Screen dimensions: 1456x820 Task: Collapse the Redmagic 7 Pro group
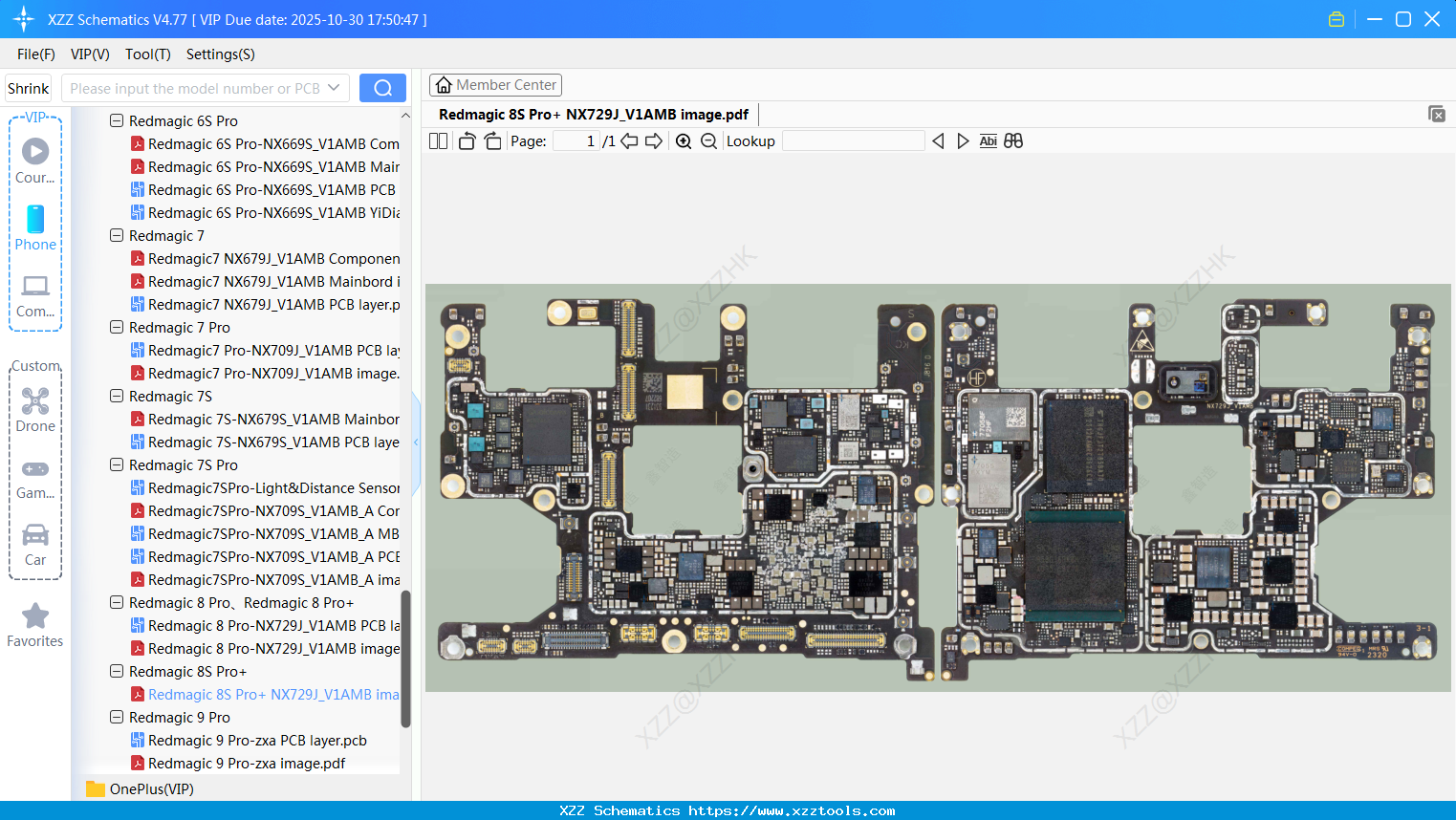point(116,327)
